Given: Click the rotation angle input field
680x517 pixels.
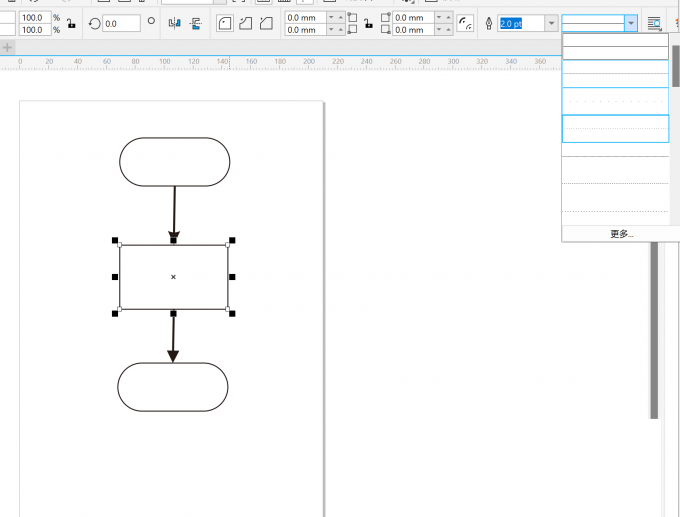Looking at the screenshot, I should 121,23.
